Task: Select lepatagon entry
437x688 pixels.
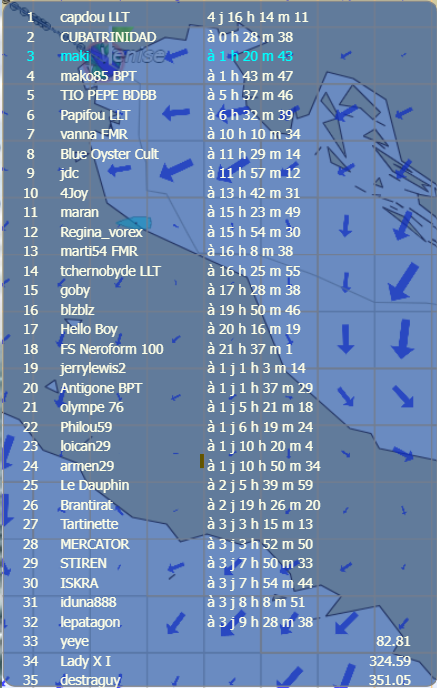Action: [x=90, y=622]
